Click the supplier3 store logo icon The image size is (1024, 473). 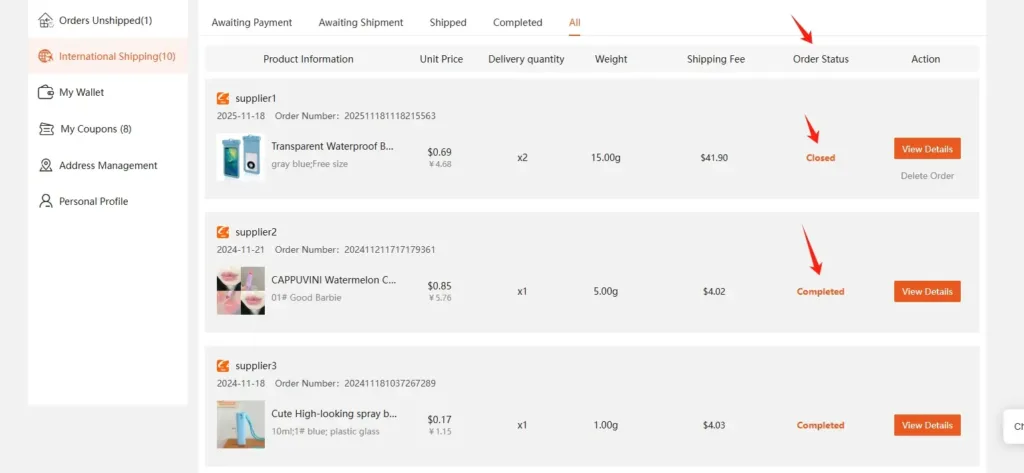(x=223, y=366)
